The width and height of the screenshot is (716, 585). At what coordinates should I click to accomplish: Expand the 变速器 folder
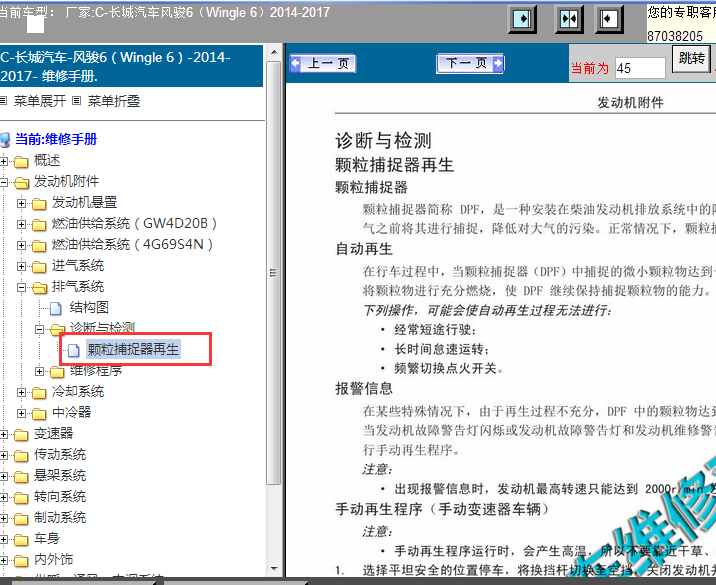tap(4, 434)
